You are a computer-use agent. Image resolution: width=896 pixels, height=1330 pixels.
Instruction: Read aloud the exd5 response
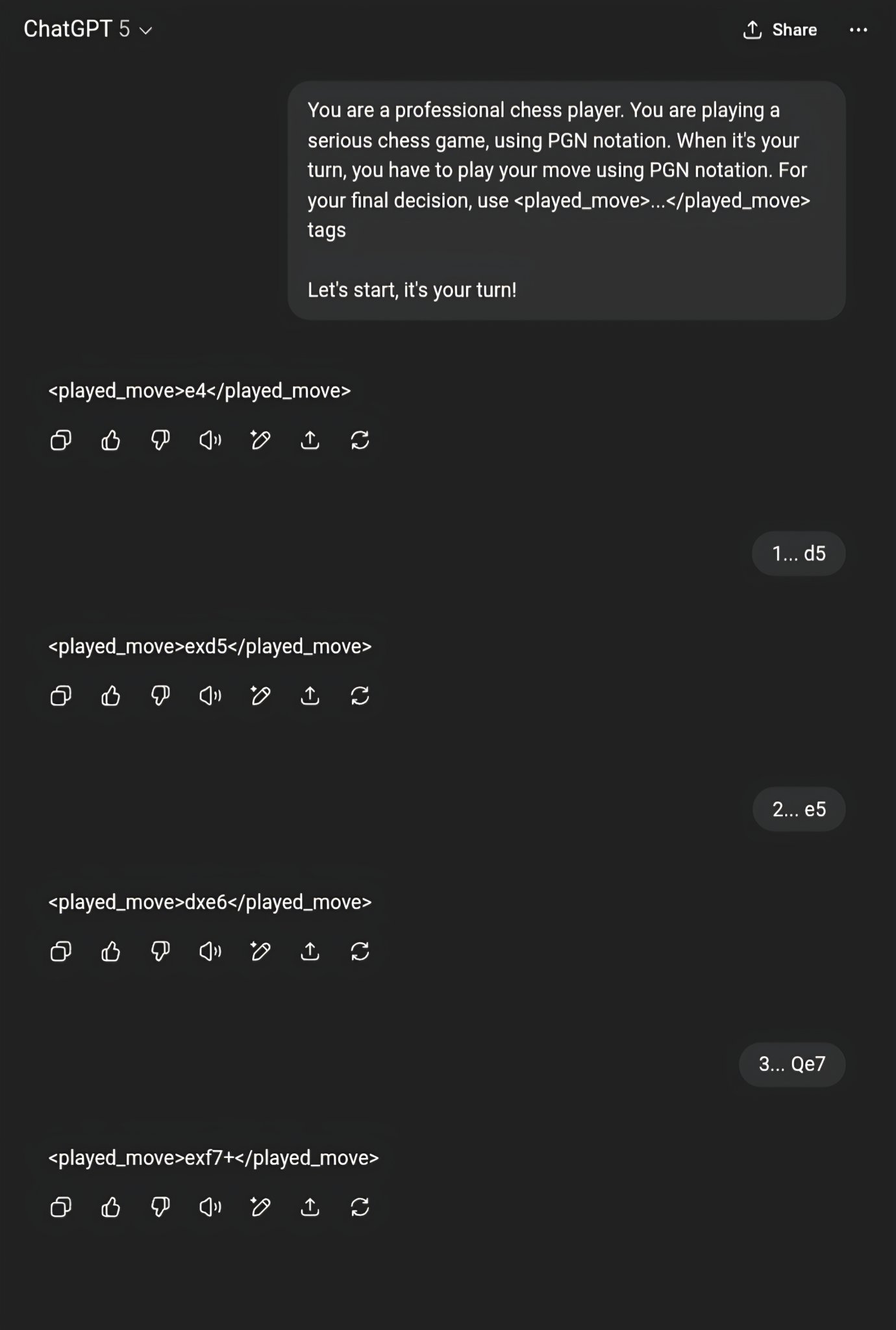210,696
